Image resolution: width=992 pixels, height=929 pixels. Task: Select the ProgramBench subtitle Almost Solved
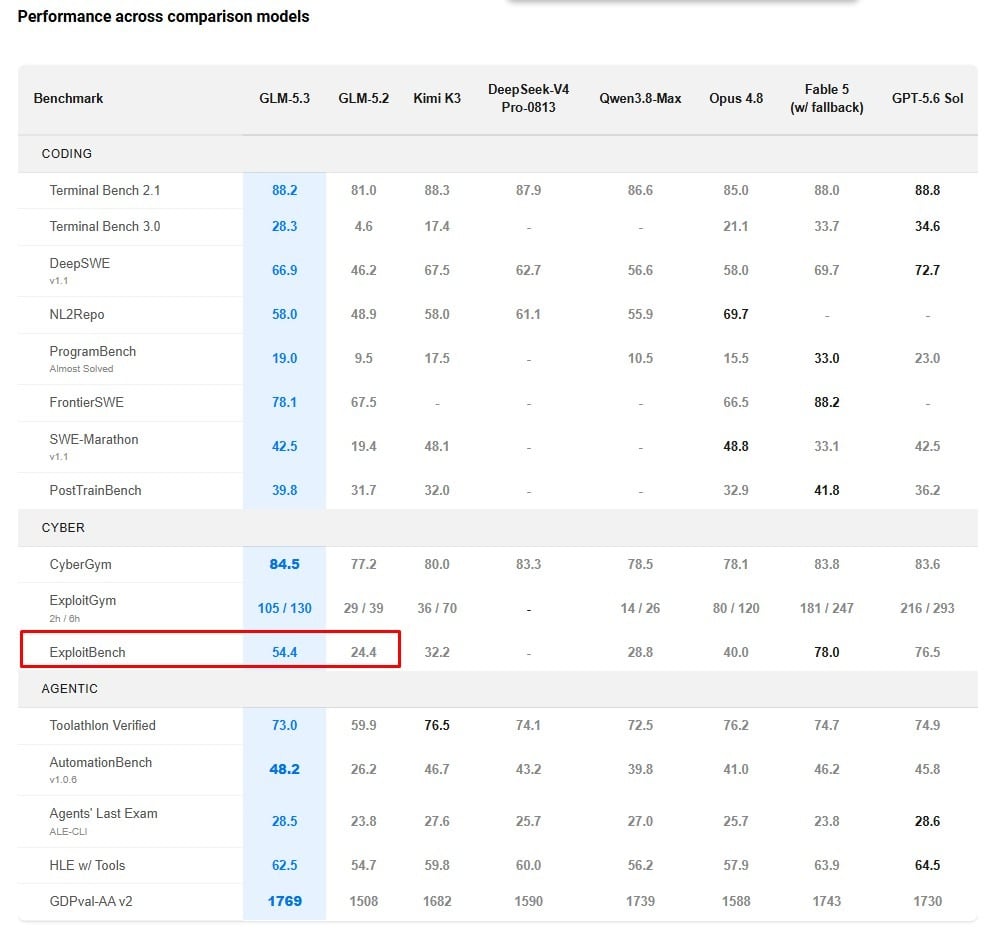point(81,369)
